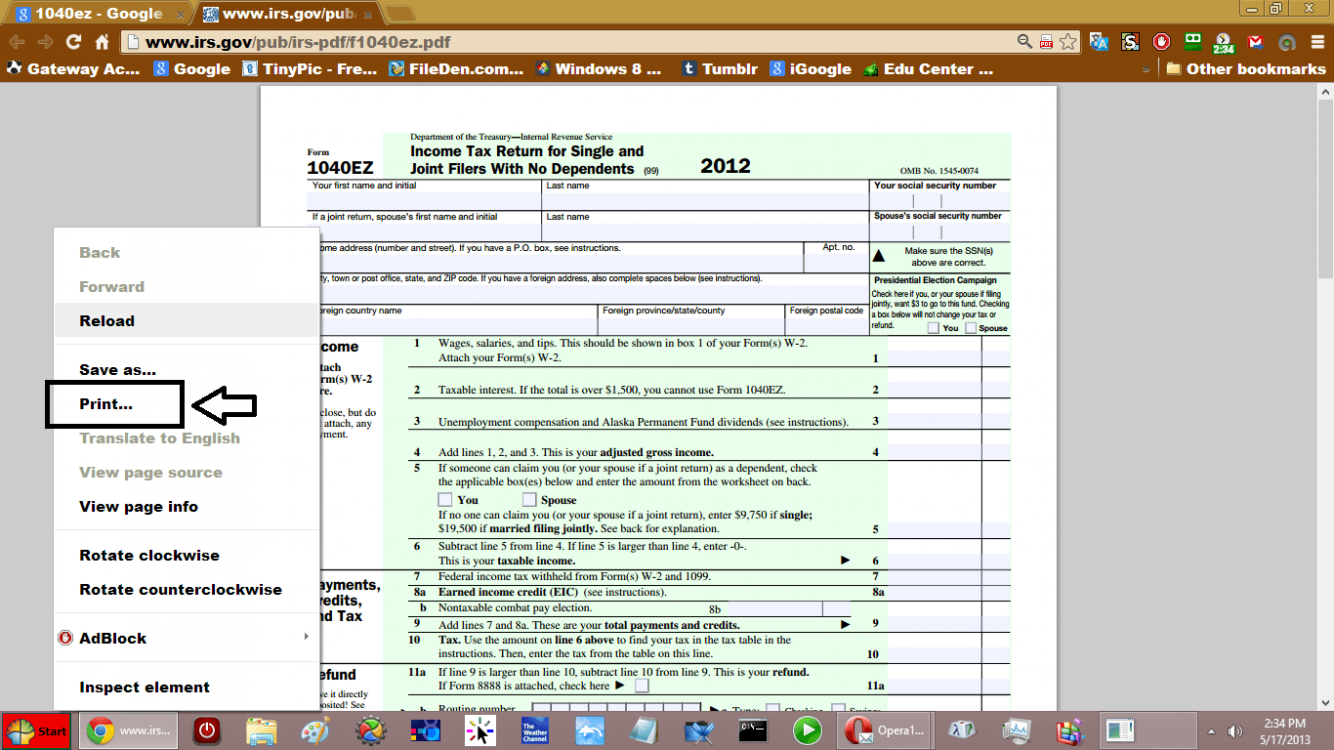1334x750 pixels.
Task: Open the Other bookmarks folder
Action: tap(1245, 69)
